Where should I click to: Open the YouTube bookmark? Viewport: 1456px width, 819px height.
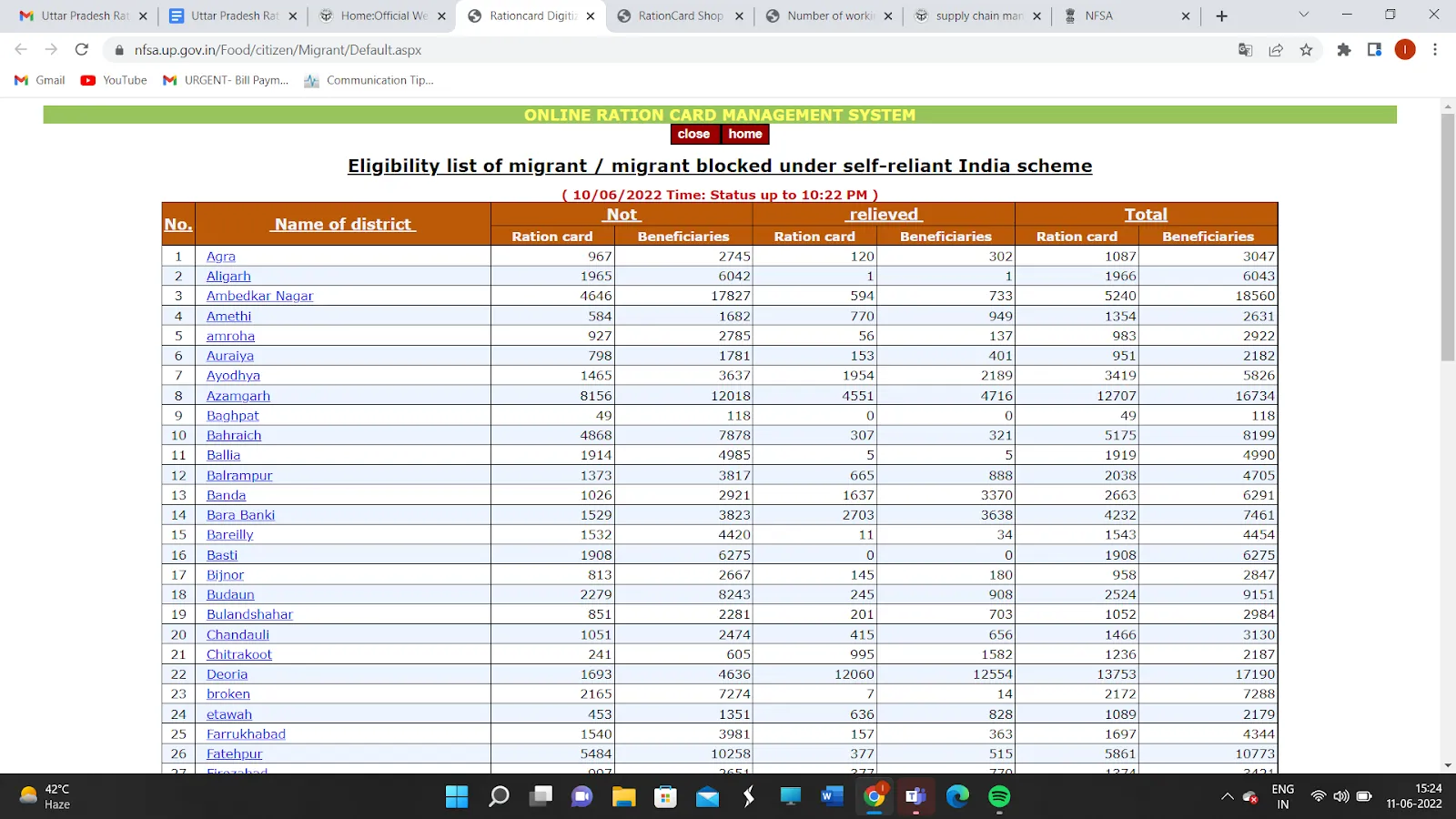pyautogui.click(x=114, y=80)
